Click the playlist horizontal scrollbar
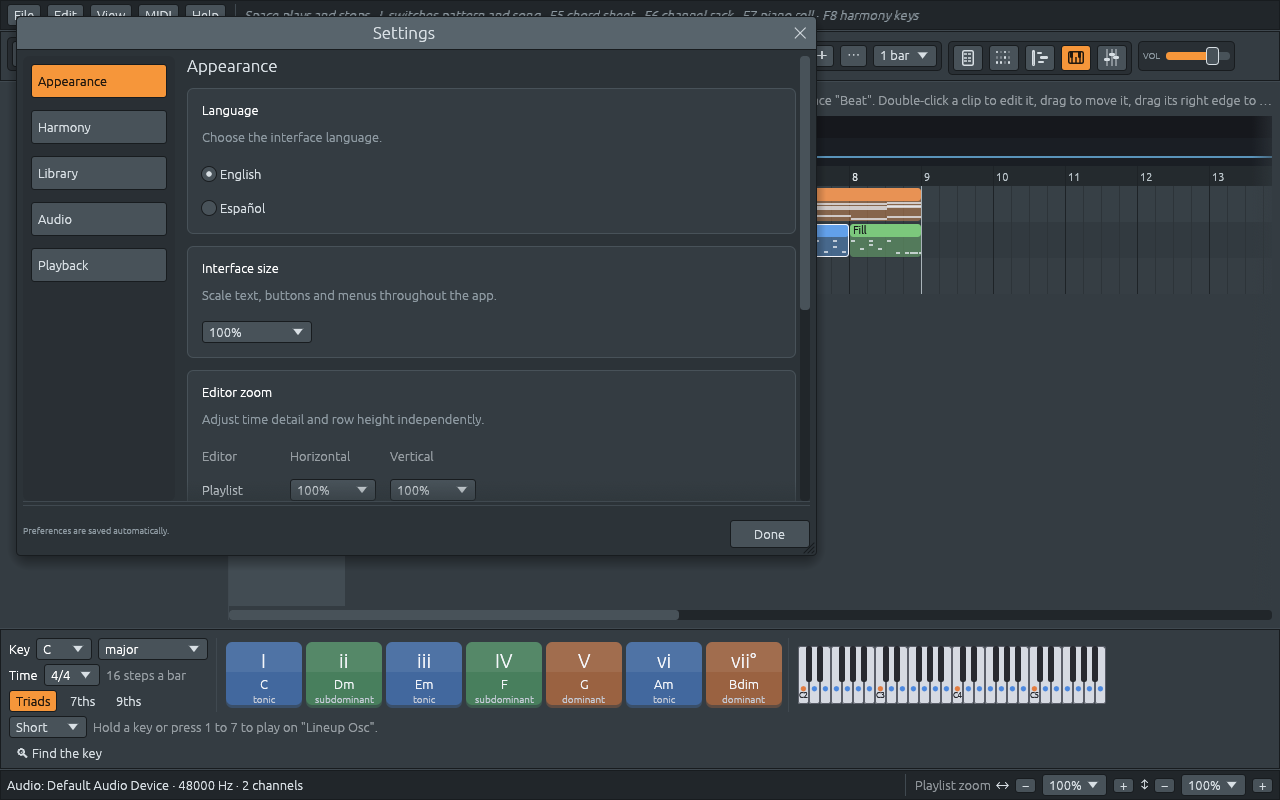 454,614
